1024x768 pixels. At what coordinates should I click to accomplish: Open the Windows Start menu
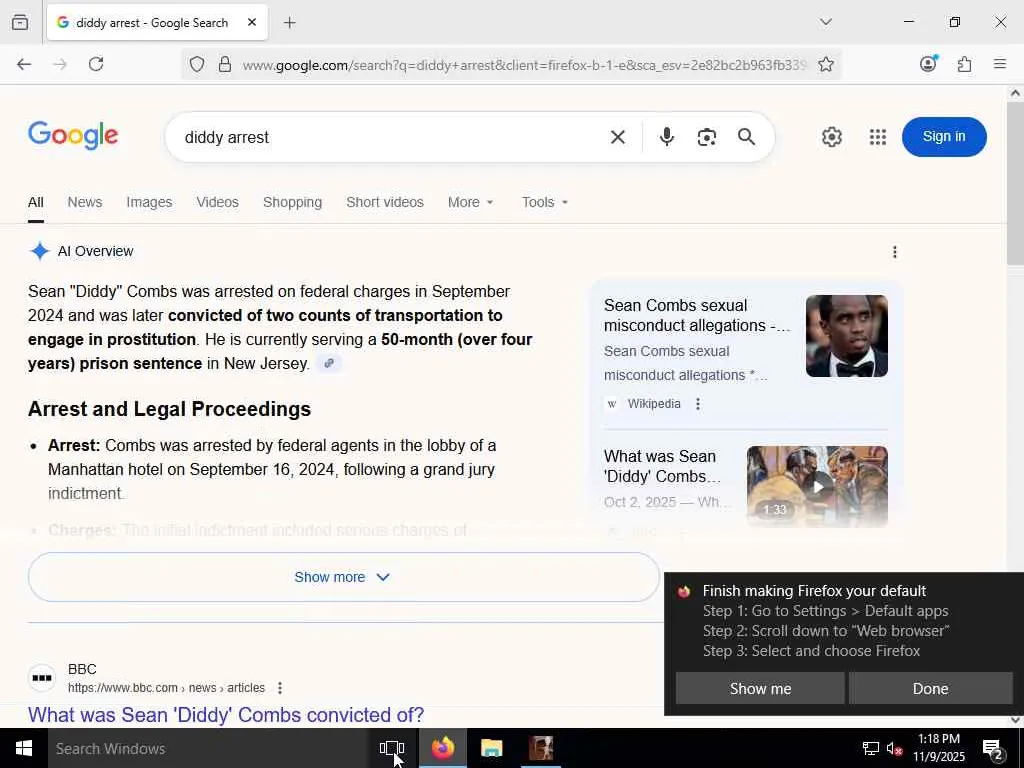24,748
